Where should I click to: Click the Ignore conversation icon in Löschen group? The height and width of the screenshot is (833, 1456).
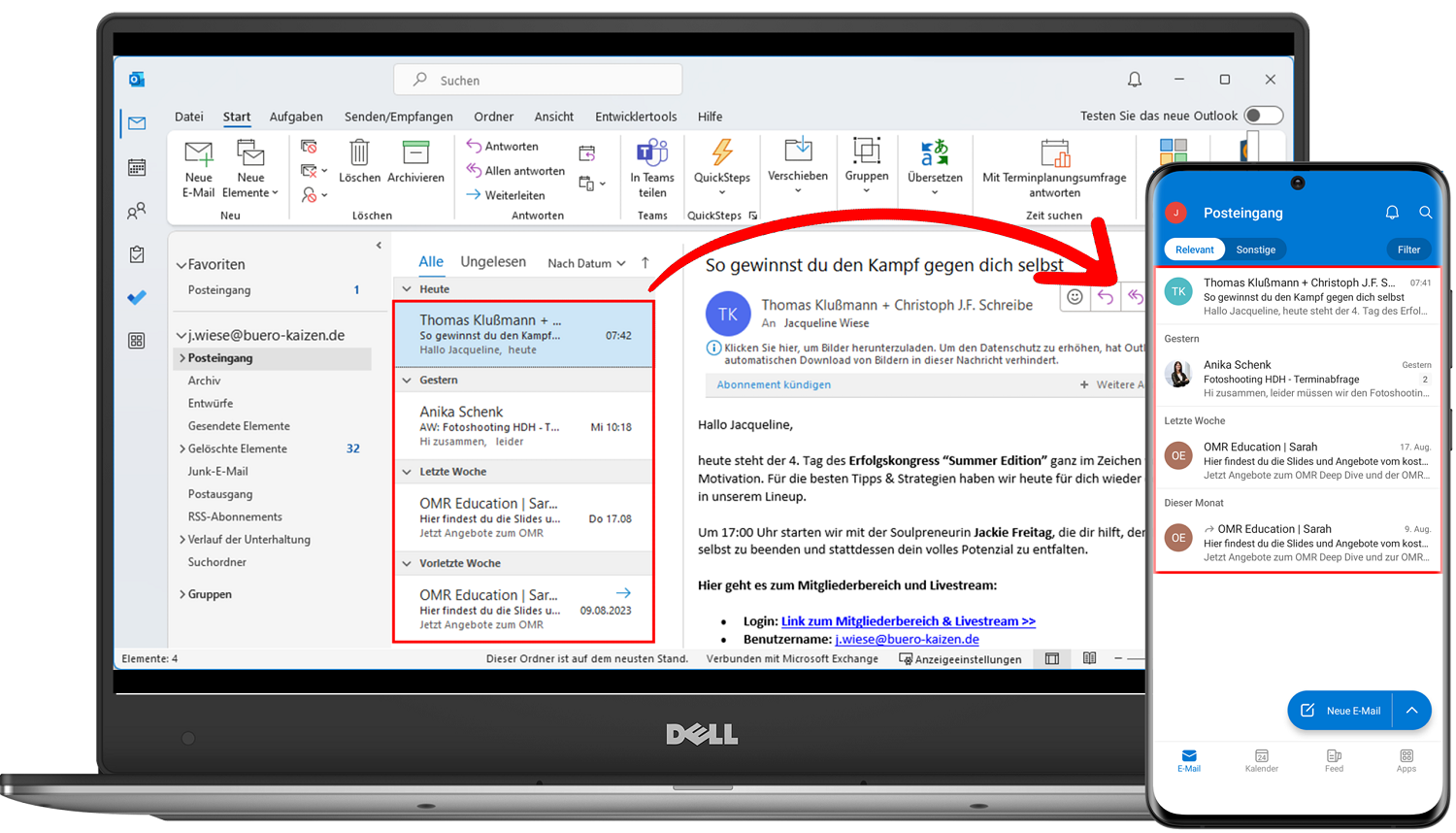(309, 147)
